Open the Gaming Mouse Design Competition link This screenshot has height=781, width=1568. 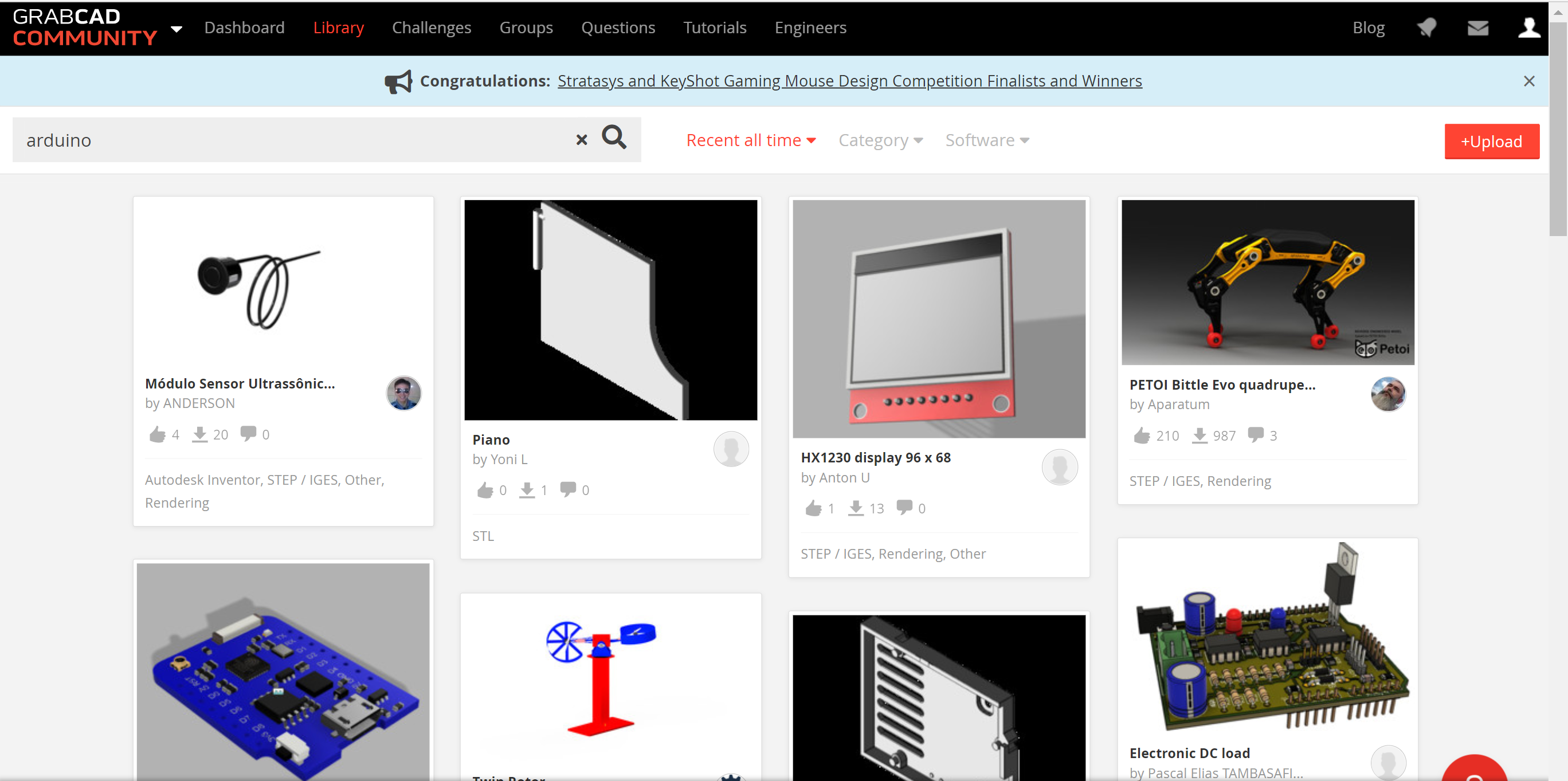pyautogui.click(x=849, y=81)
